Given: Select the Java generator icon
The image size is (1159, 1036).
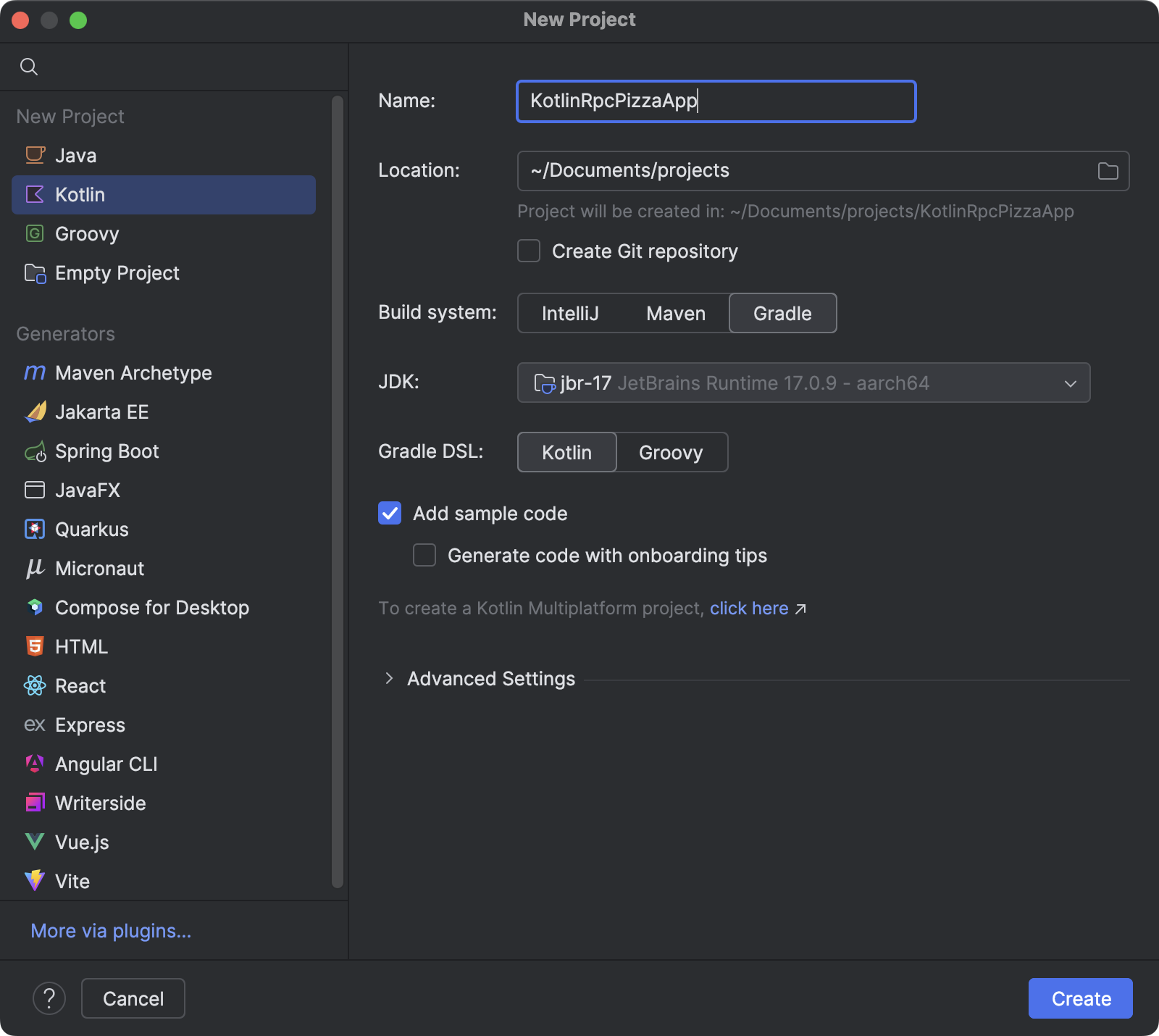Looking at the screenshot, I should (35, 154).
